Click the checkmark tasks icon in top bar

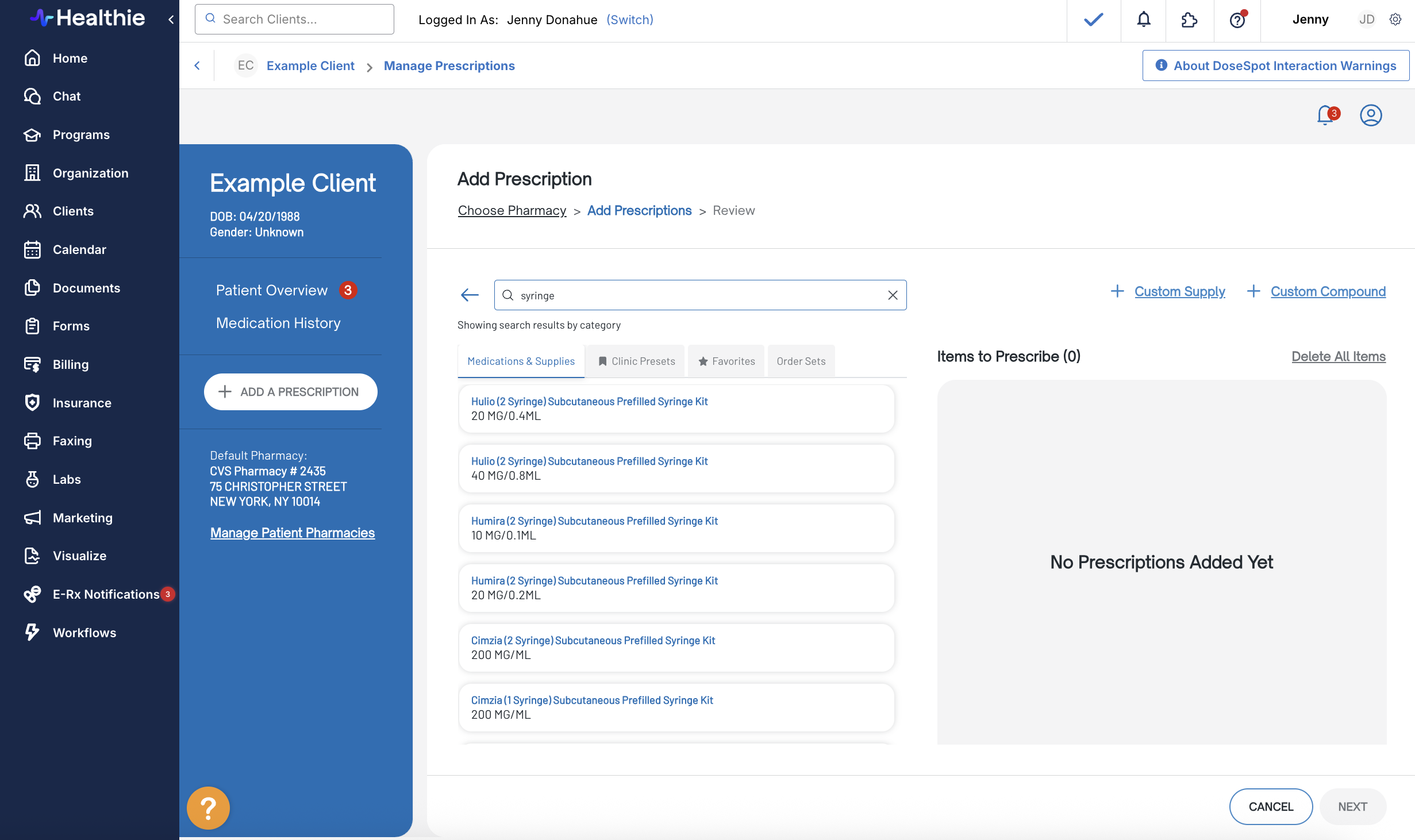pyautogui.click(x=1093, y=20)
